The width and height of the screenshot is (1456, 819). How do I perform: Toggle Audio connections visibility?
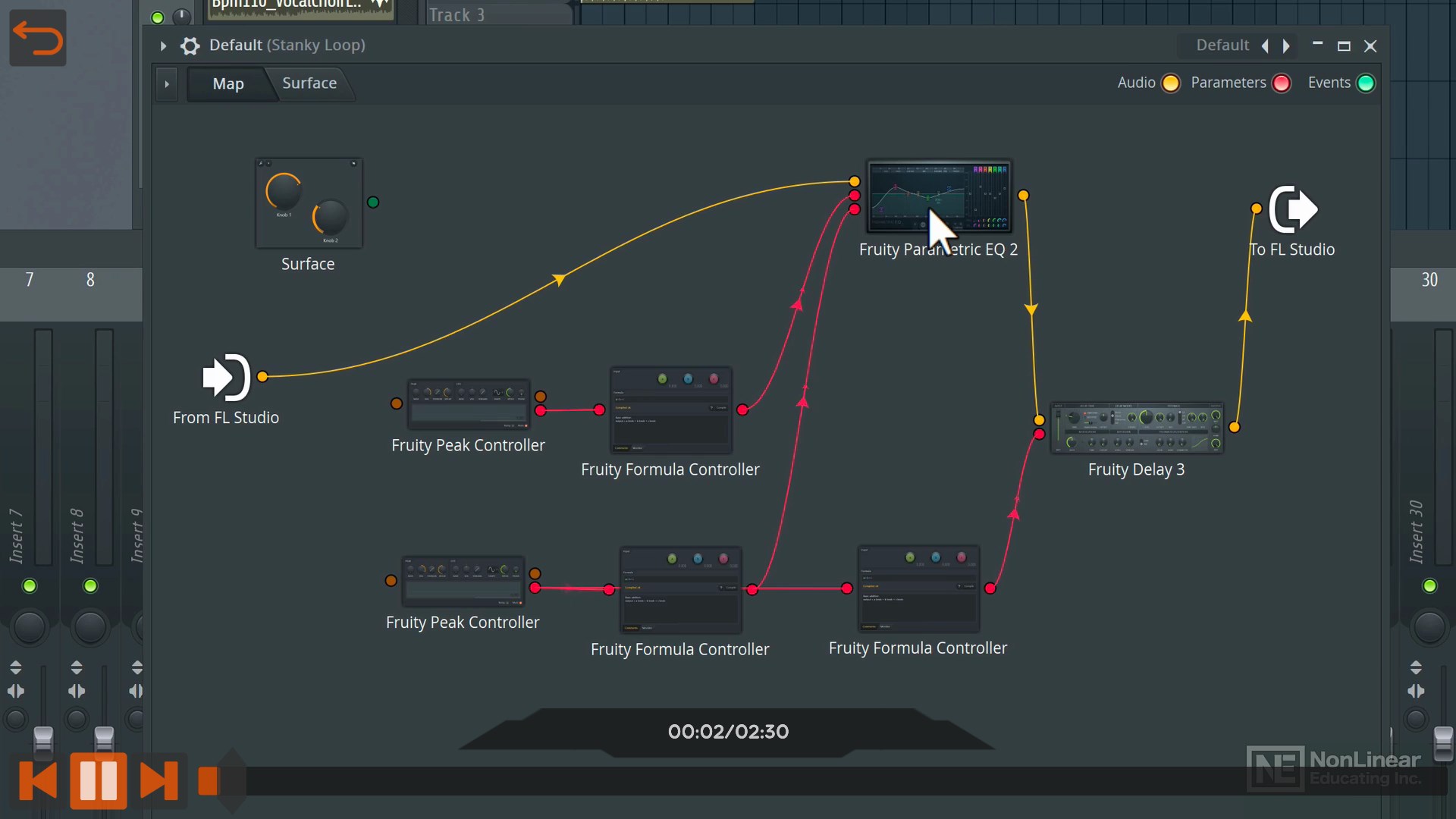1170,83
